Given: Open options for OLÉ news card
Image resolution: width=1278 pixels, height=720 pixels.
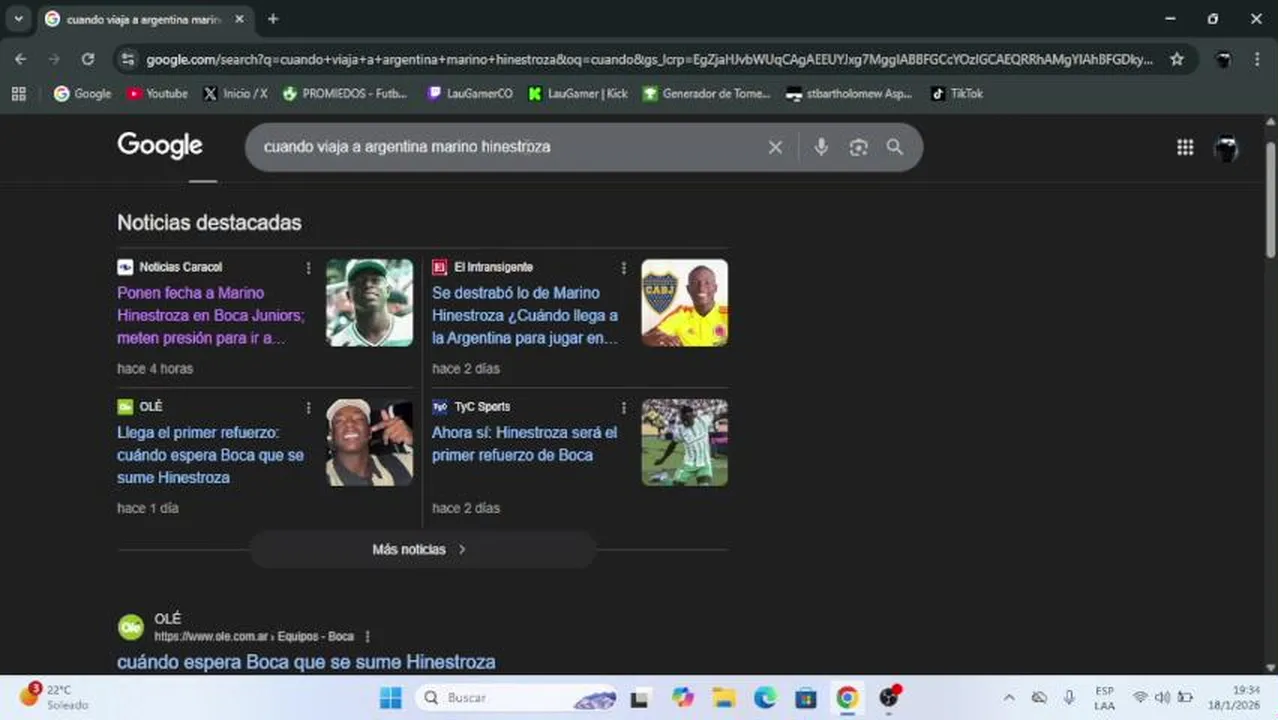Looking at the screenshot, I should coord(308,408).
